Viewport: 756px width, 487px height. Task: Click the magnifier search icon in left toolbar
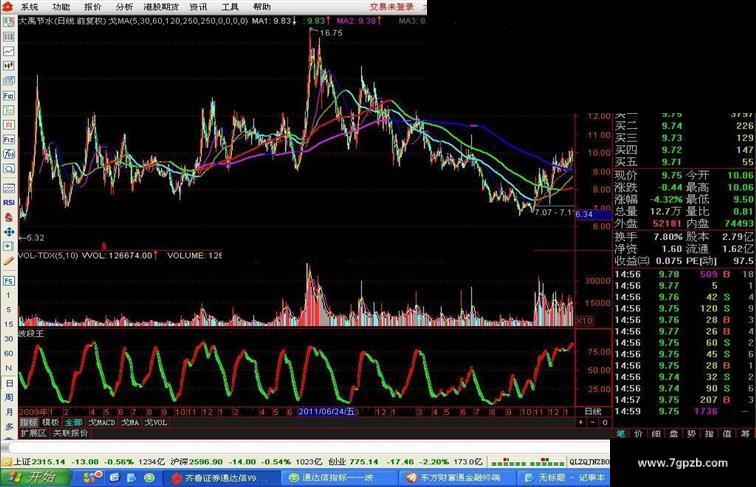(9, 169)
